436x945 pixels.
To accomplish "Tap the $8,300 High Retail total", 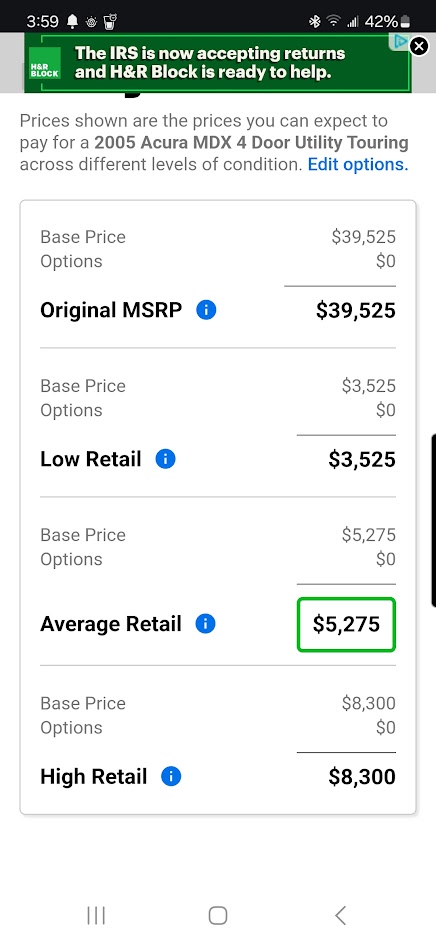I will tap(362, 777).
